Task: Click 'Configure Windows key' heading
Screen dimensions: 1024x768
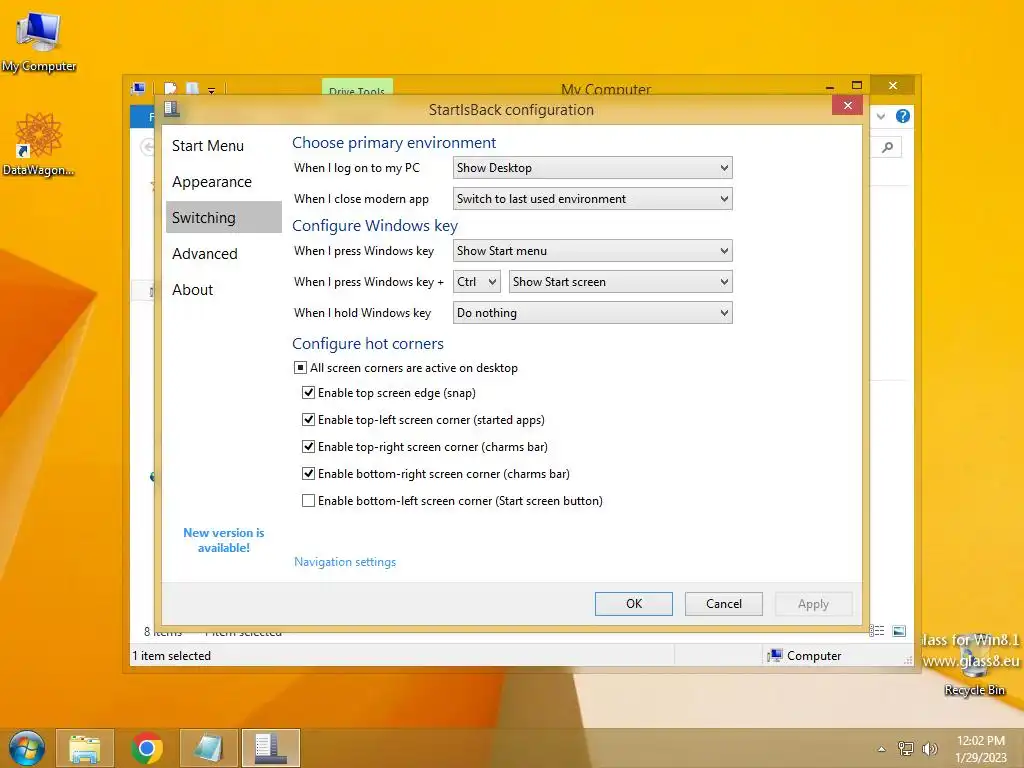Action: point(375,225)
